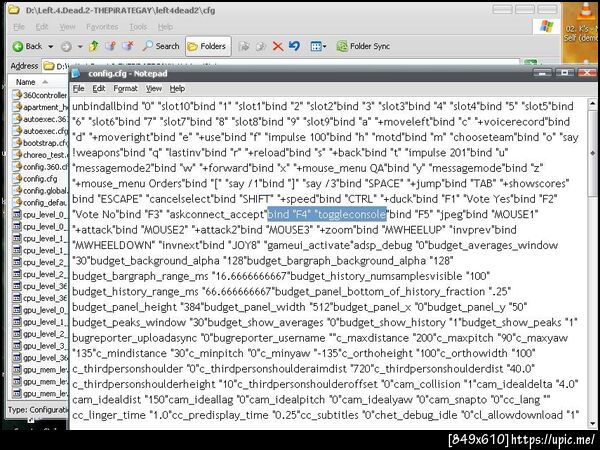The height and width of the screenshot is (450, 600).
Task: Click the greyed Forward arrow in Explorer
Action: point(66,46)
